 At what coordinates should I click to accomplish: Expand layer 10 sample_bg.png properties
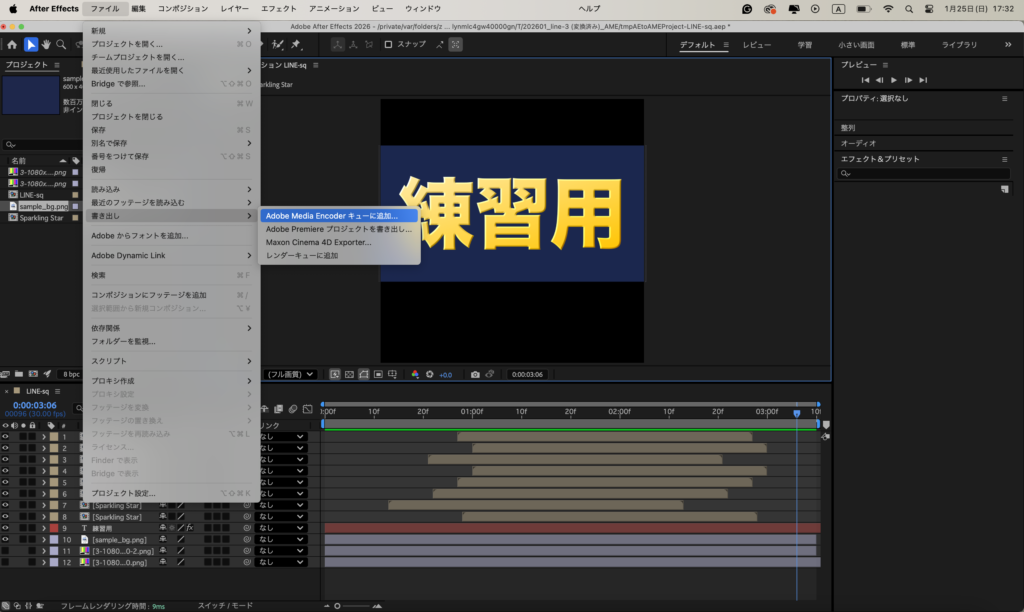pos(44,540)
